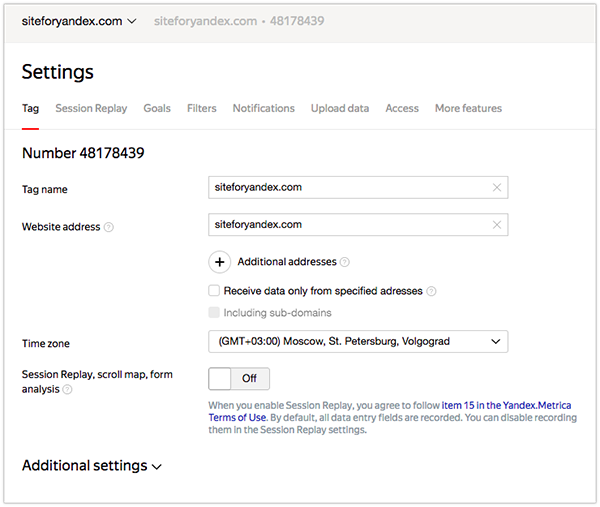Open help icon next to Website address
This screenshot has height=507, width=600.
(x=109, y=227)
